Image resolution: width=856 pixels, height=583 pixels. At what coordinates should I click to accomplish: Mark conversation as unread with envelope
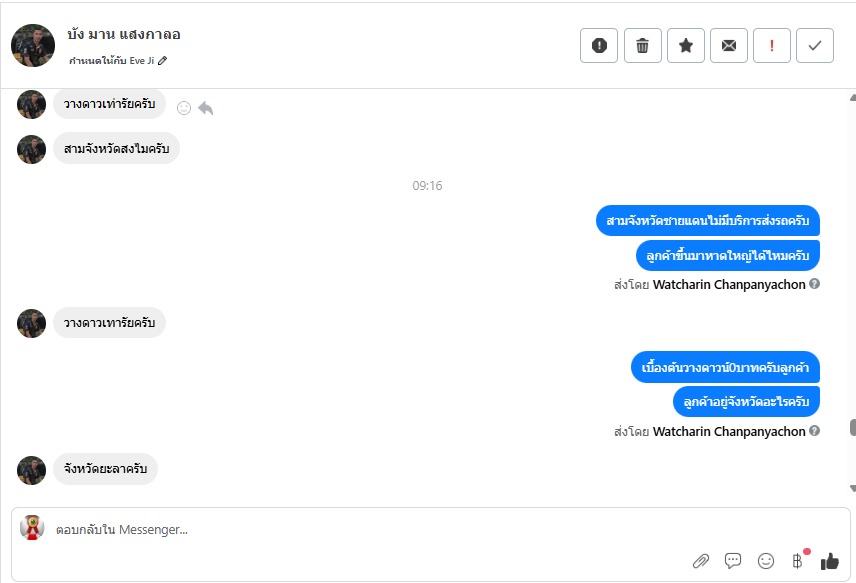(729, 45)
